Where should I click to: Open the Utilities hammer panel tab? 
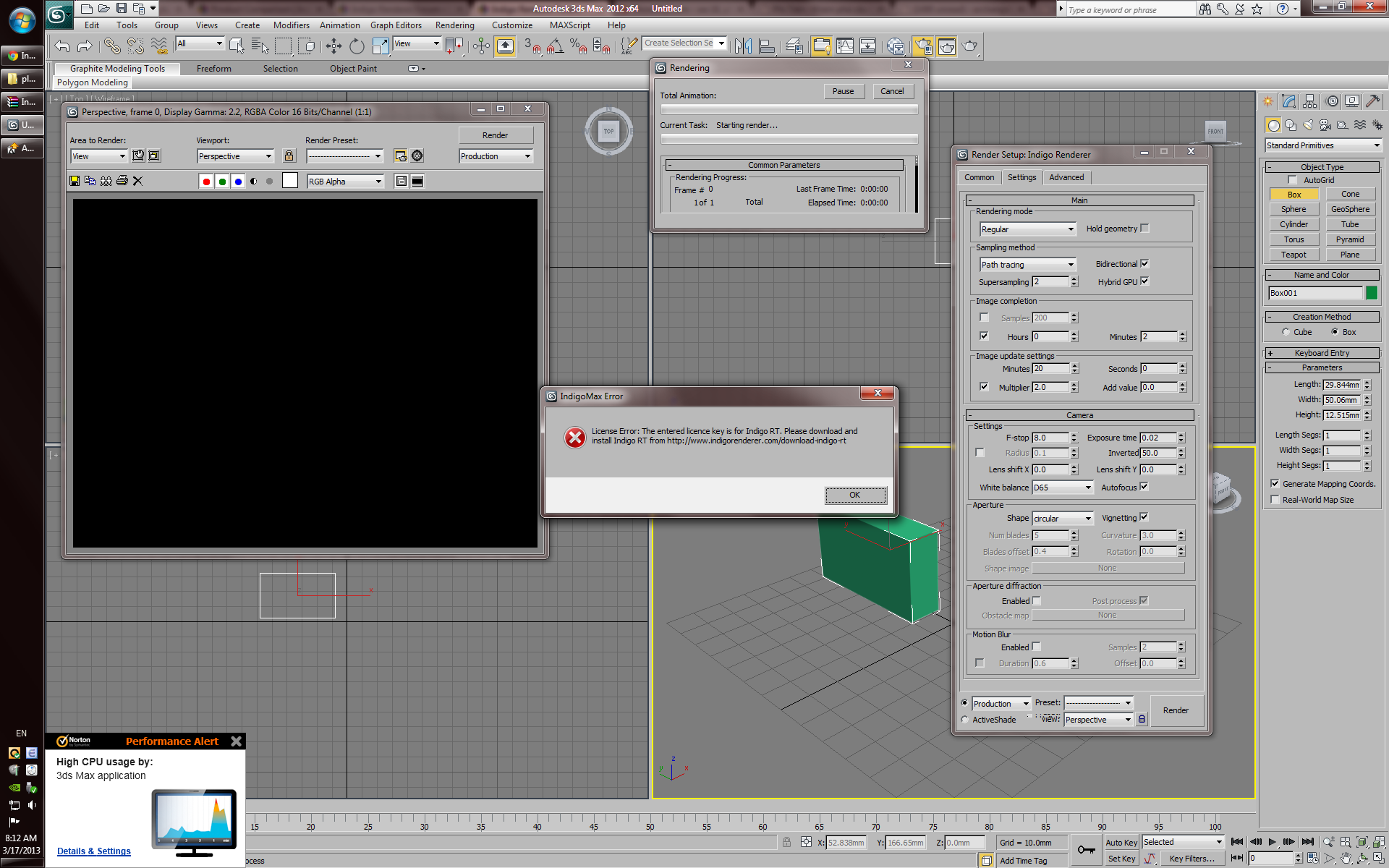tap(1372, 101)
